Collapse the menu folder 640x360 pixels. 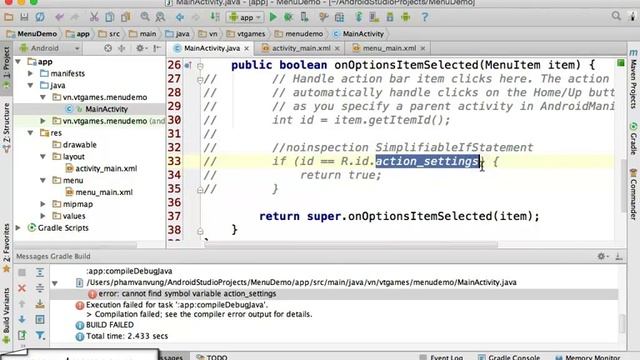click(x=43, y=180)
